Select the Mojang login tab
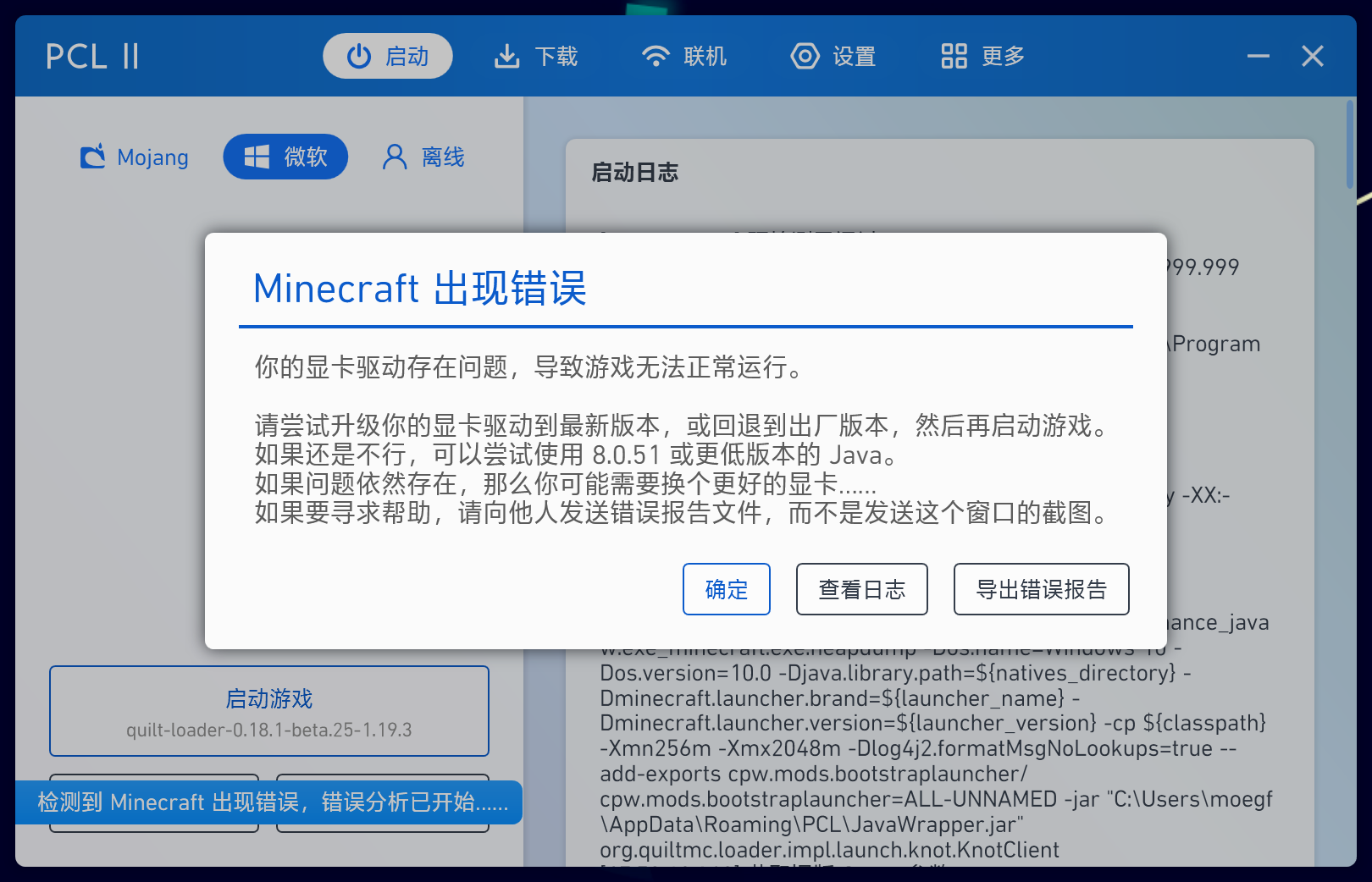The image size is (1372, 882). 134,157
